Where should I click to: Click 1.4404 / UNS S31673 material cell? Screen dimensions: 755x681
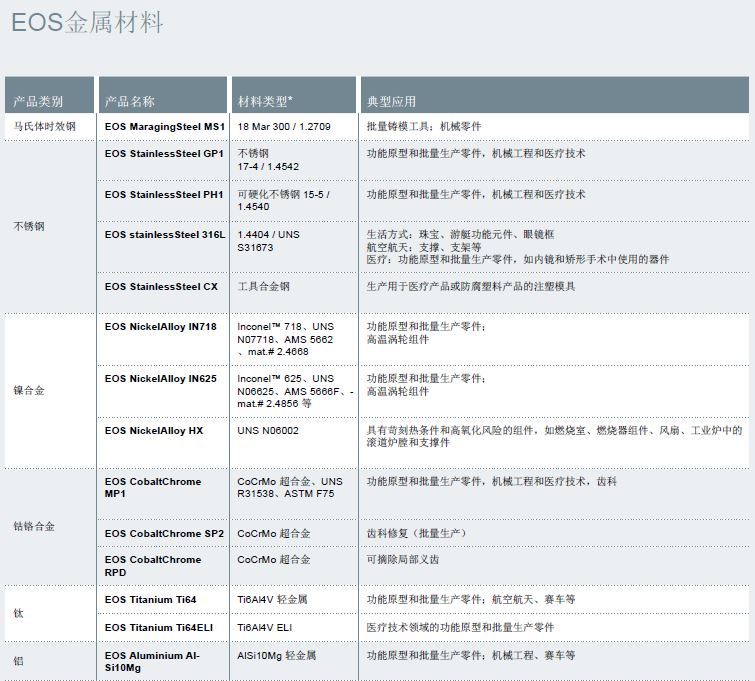[268, 241]
